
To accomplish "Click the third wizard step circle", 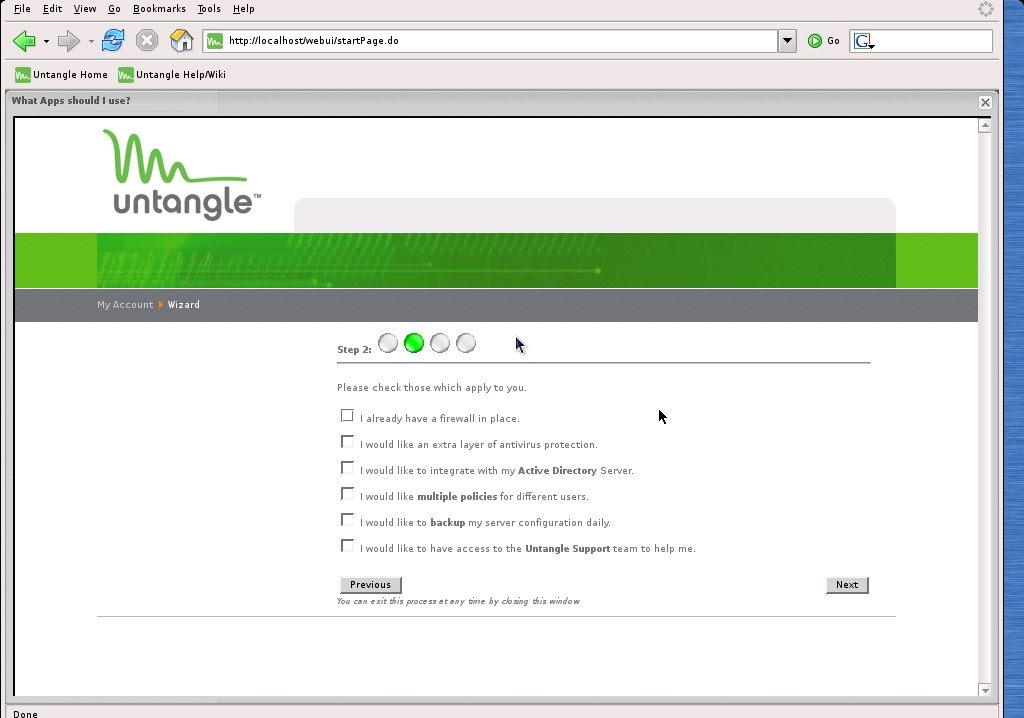I will pos(440,343).
